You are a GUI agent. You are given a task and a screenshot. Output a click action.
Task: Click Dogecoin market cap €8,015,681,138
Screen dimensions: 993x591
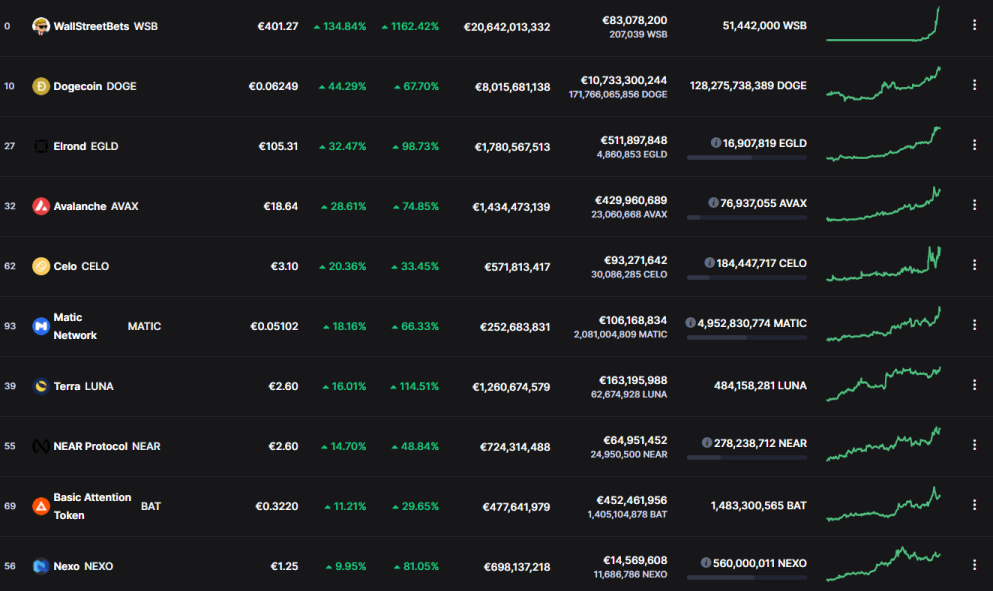click(x=513, y=87)
